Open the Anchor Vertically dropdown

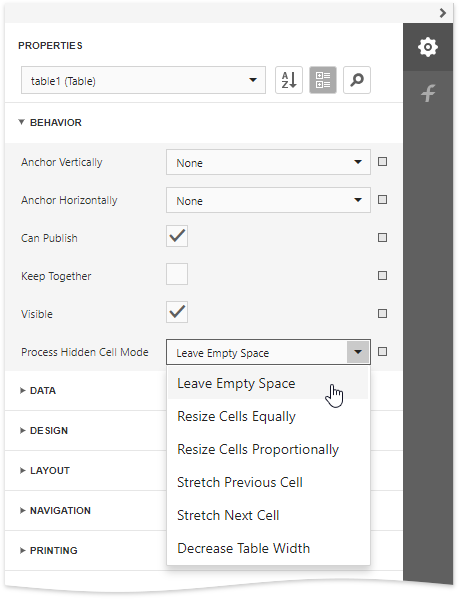pos(268,162)
